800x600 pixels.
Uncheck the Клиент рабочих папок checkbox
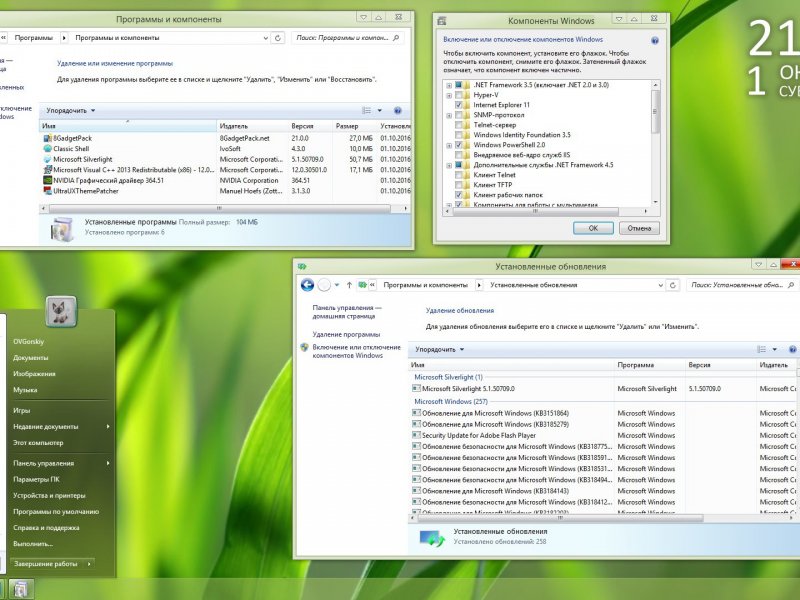459,195
